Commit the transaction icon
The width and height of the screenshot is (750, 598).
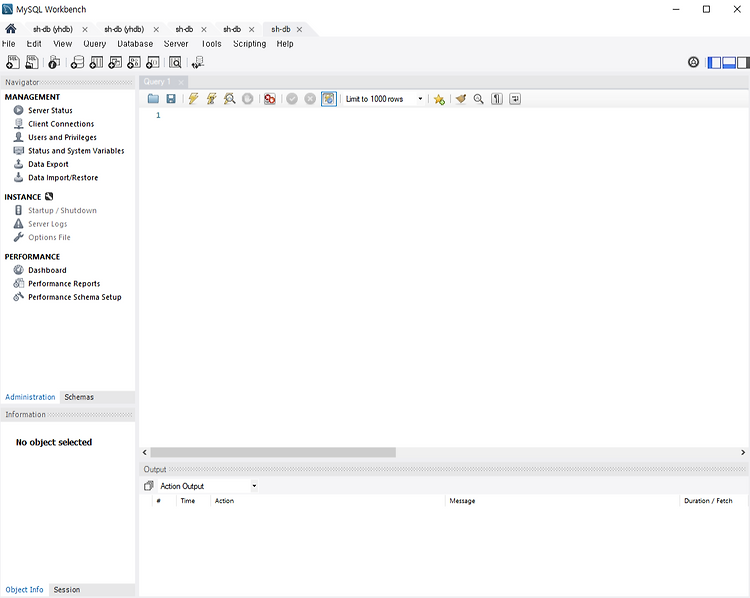click(292, 99)
